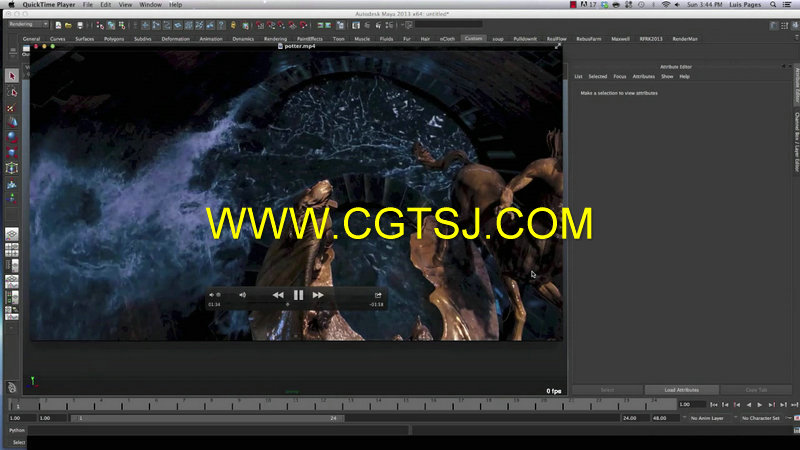Rewind the QuickTime video
800x450 pixels.
point(278,295)
